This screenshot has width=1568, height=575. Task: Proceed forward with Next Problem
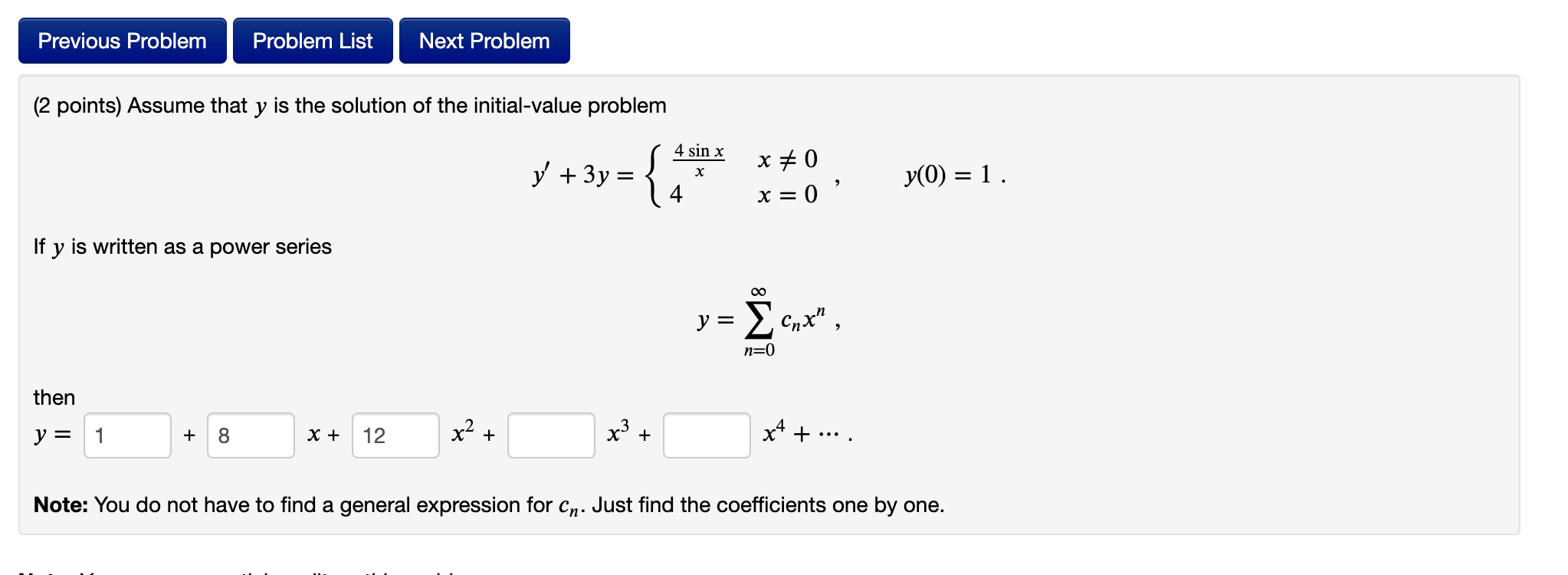(483, 40)
